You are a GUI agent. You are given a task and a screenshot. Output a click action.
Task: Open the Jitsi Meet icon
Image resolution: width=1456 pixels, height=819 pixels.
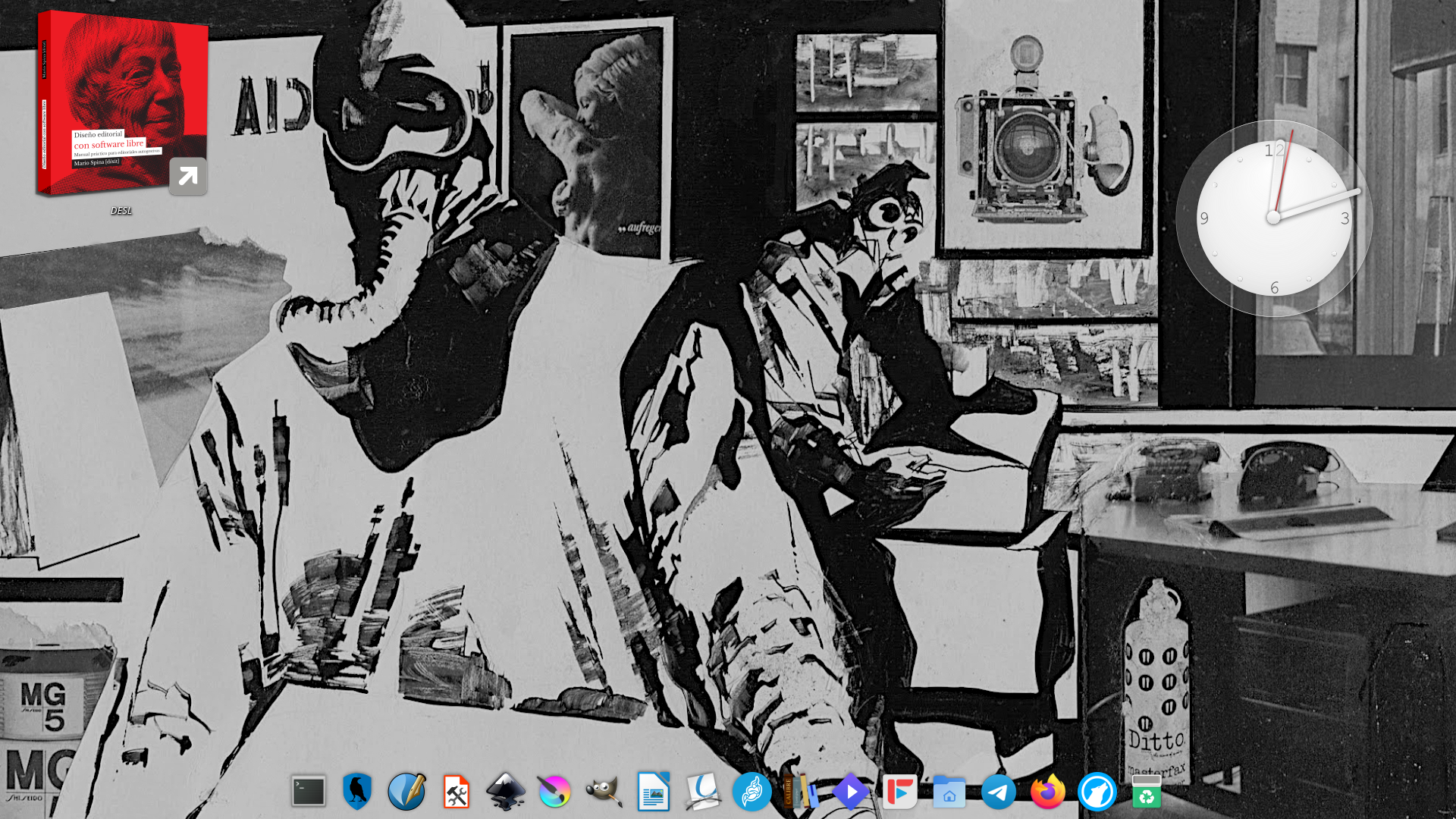752,792
